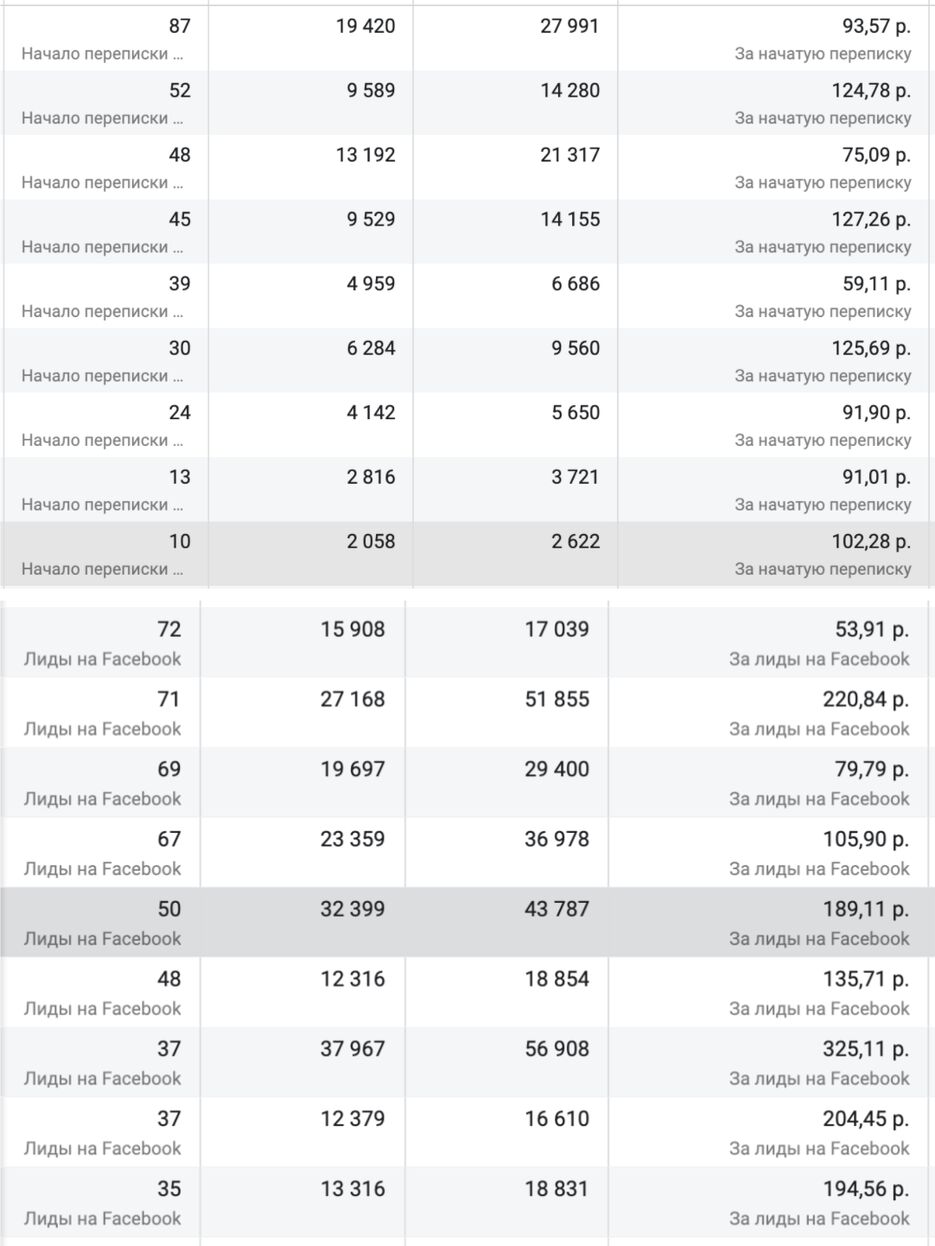The width and height of the screenshot is (935, 1246).
Task: Click impressions value 18 854
Action: 557,979
